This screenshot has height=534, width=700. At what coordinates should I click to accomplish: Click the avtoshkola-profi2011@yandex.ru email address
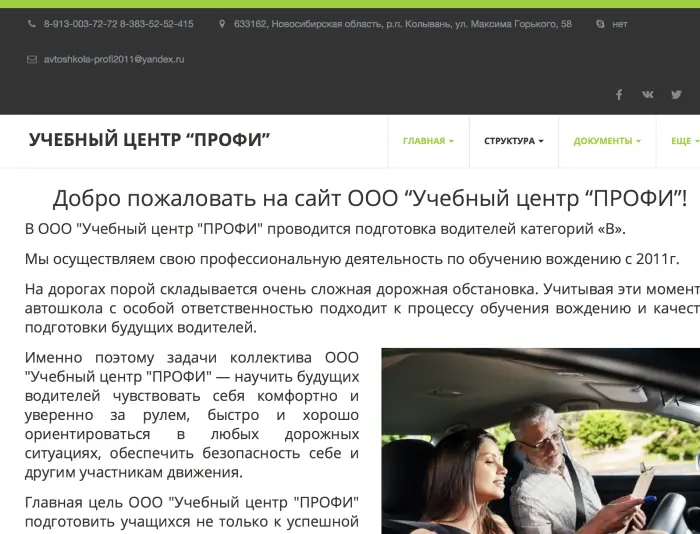pyautogui.click(x=114, y=60)
